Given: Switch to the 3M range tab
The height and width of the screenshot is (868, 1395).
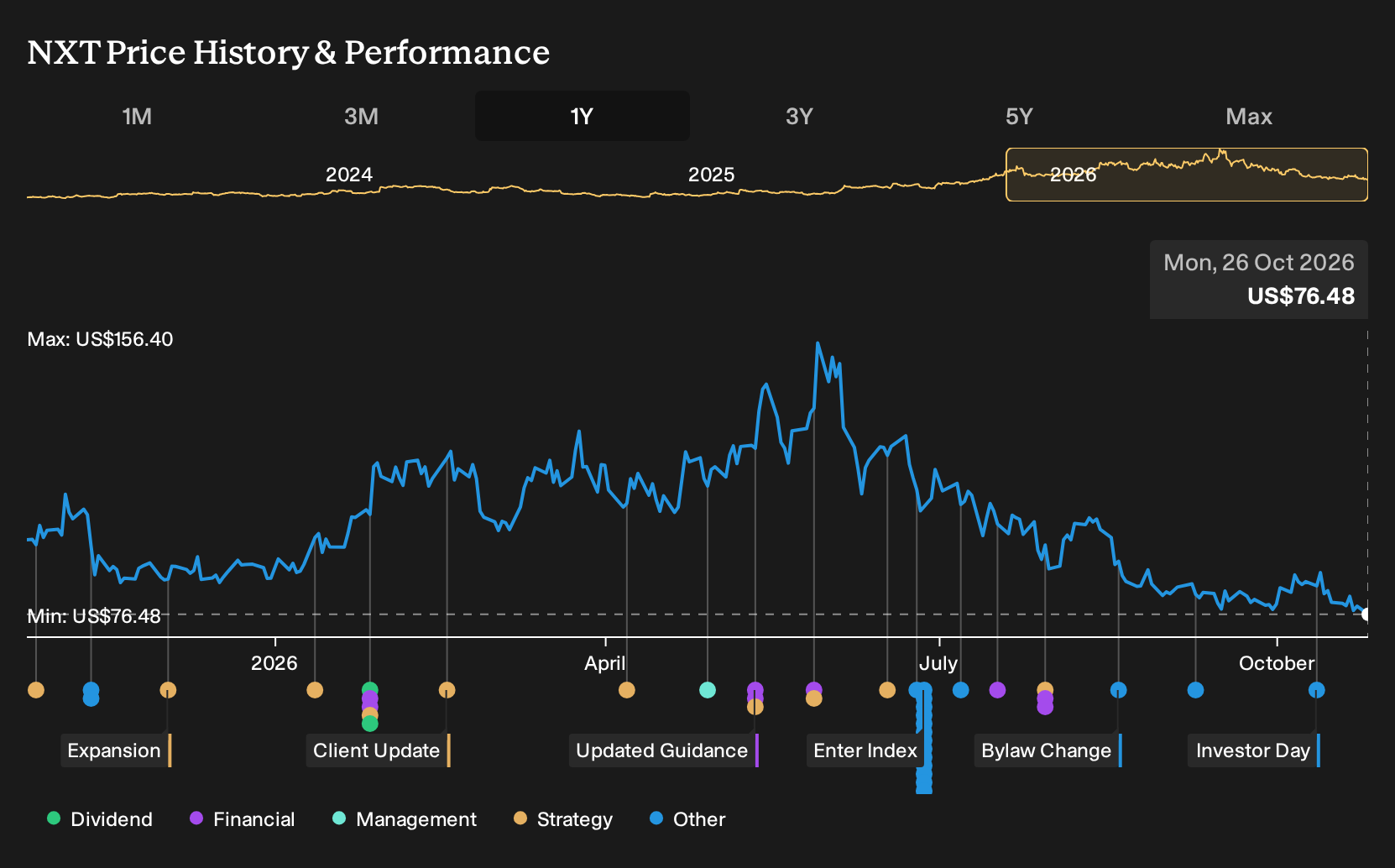Looking at the screenshot, I should pos(361,116).
